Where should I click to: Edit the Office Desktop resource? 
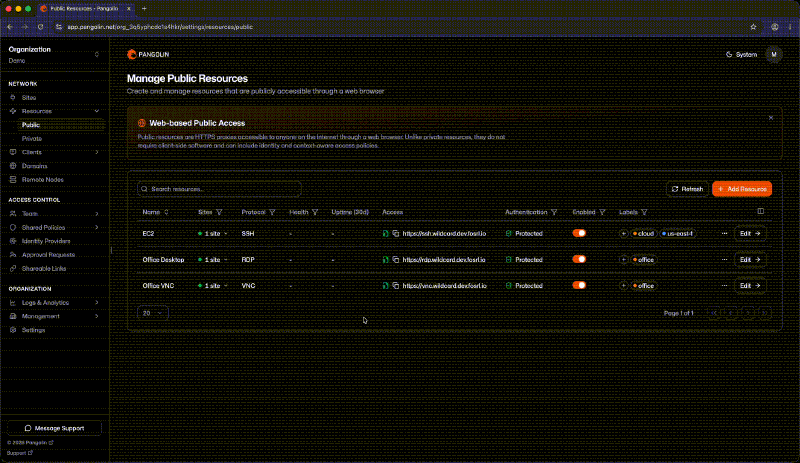[x=750, y=260]
